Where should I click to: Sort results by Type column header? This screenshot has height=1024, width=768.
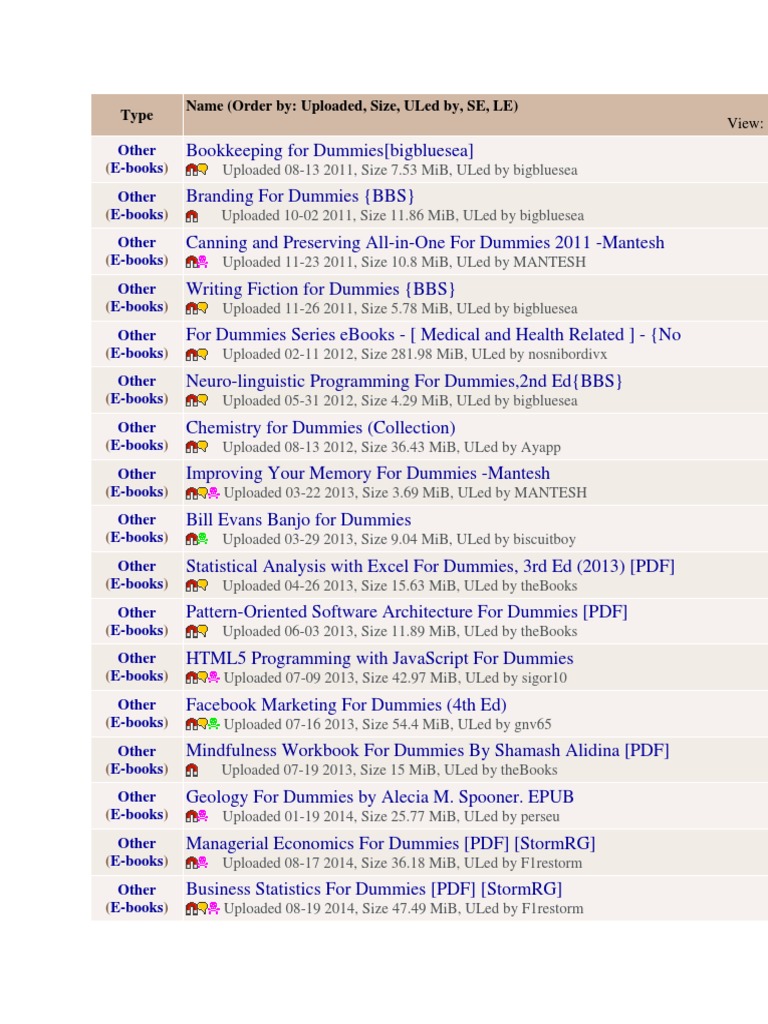[136, 115]
